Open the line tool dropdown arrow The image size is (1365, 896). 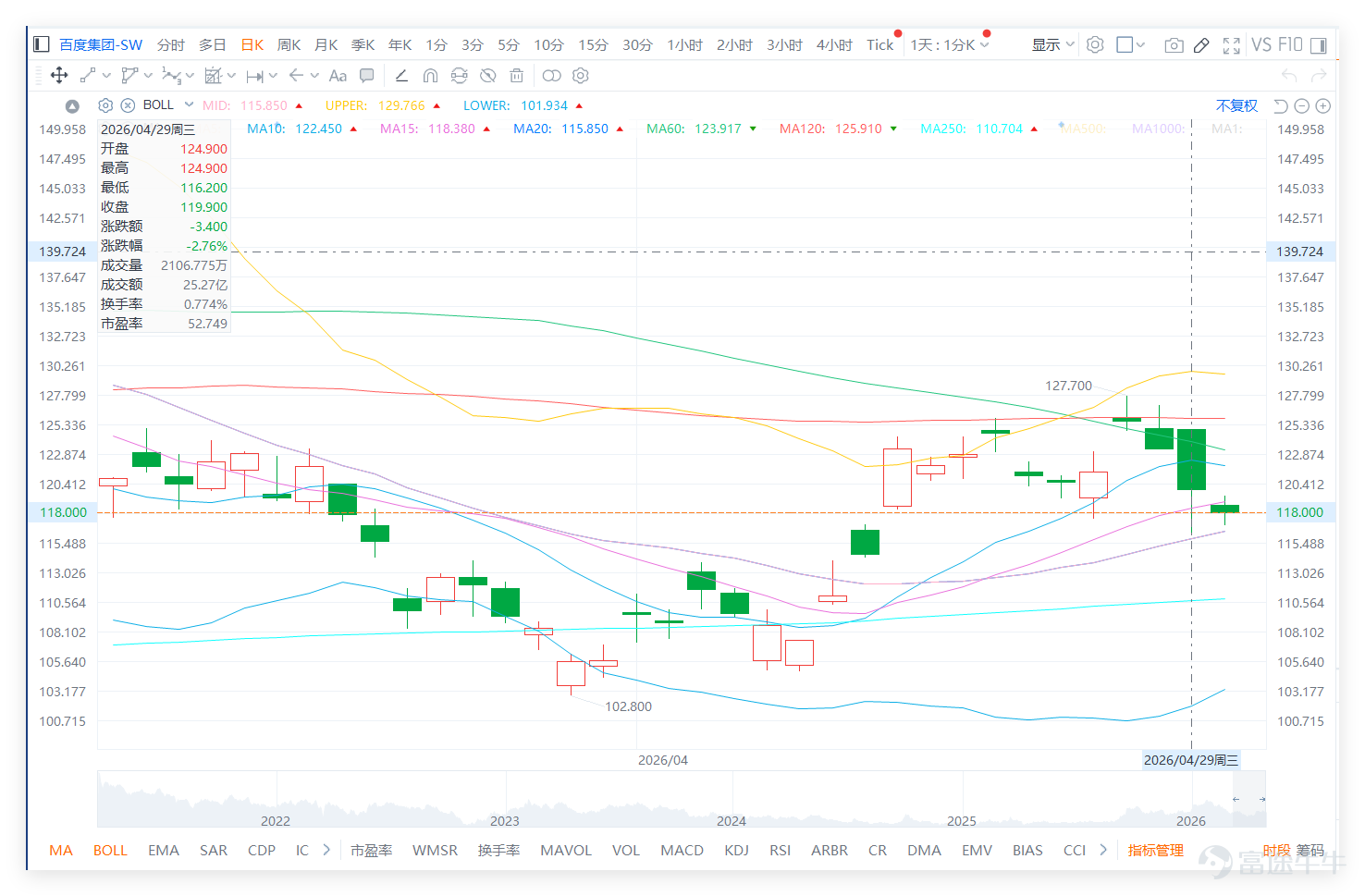tap(106, 76)
